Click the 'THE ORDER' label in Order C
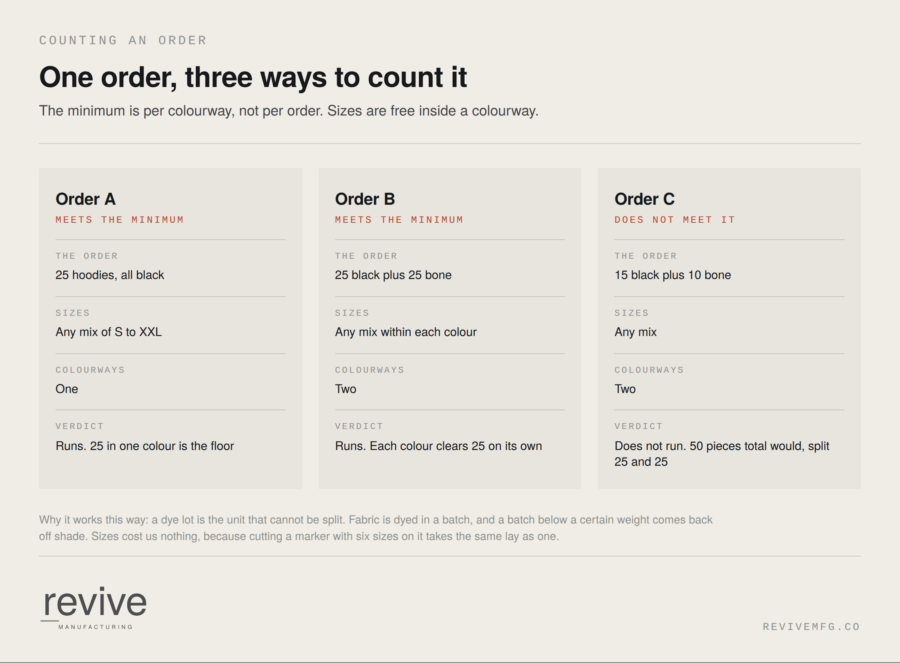 (x=646, y=256)
